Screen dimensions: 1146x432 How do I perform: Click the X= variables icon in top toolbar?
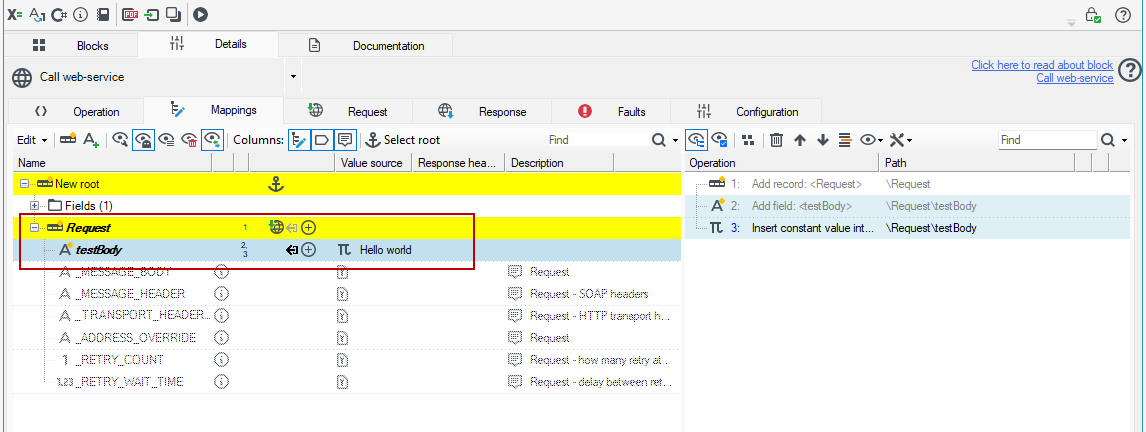point(15,14)
